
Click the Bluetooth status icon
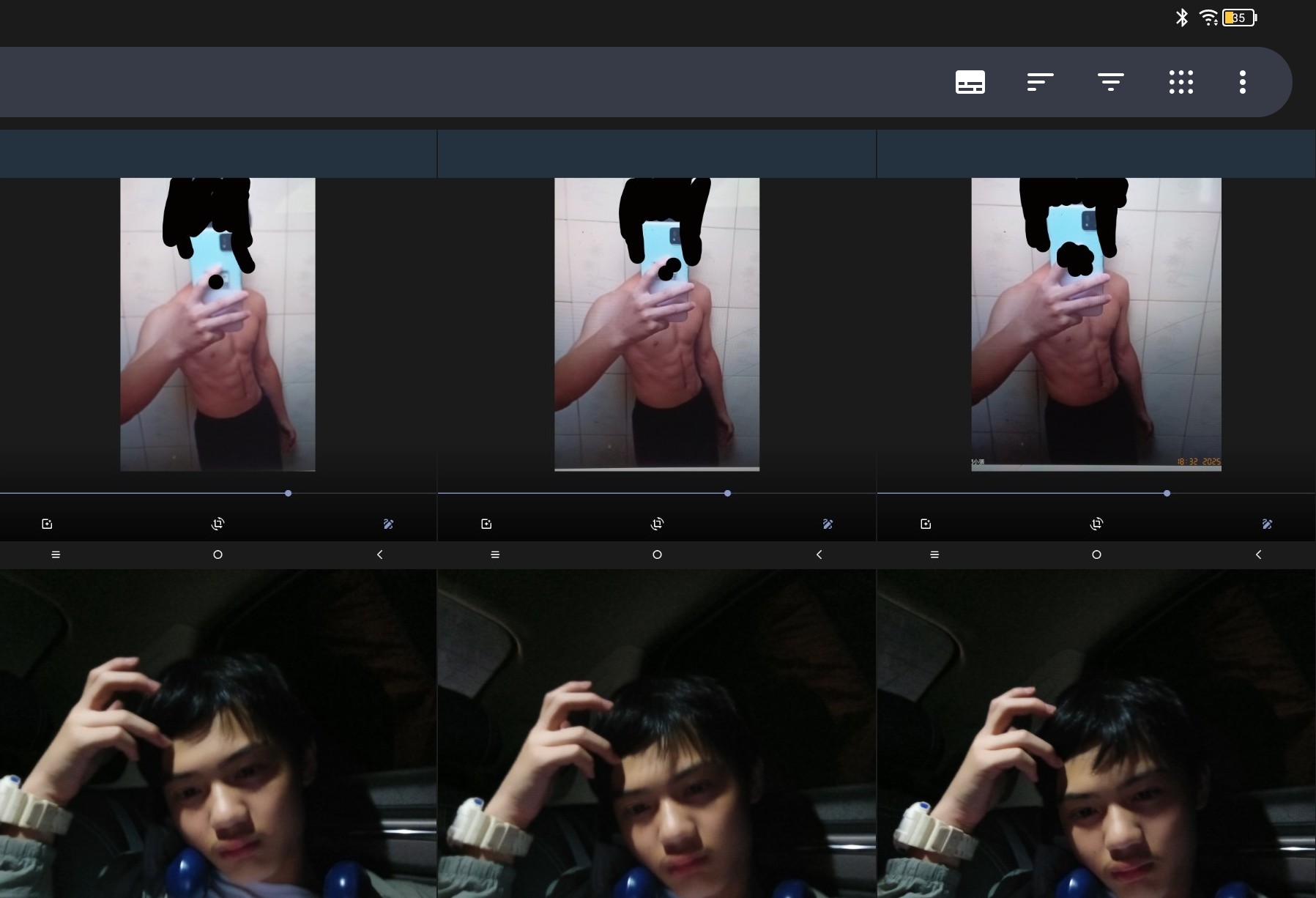coord(1181,18)
